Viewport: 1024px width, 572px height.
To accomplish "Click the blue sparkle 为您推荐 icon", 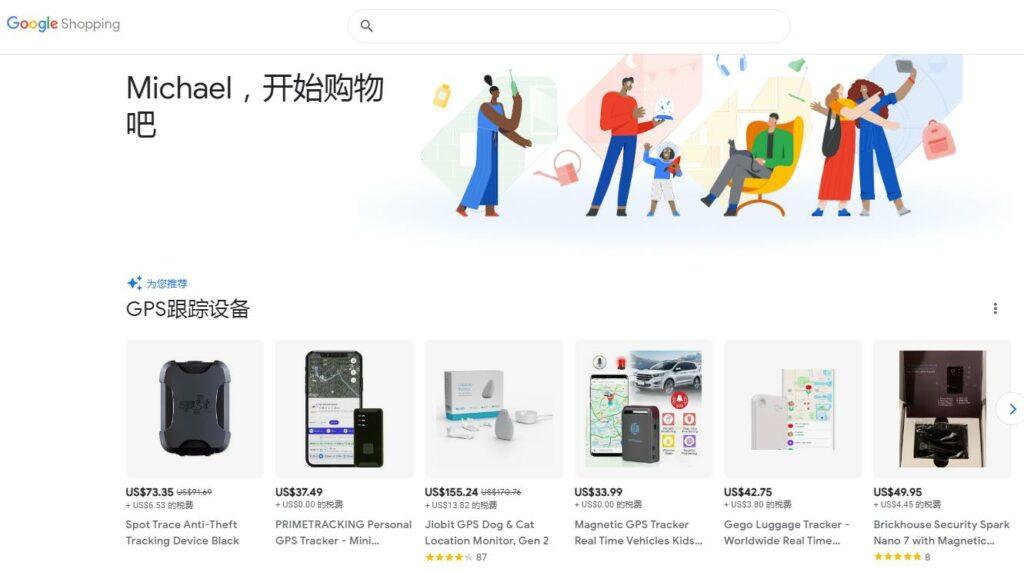I will [134, 283].
